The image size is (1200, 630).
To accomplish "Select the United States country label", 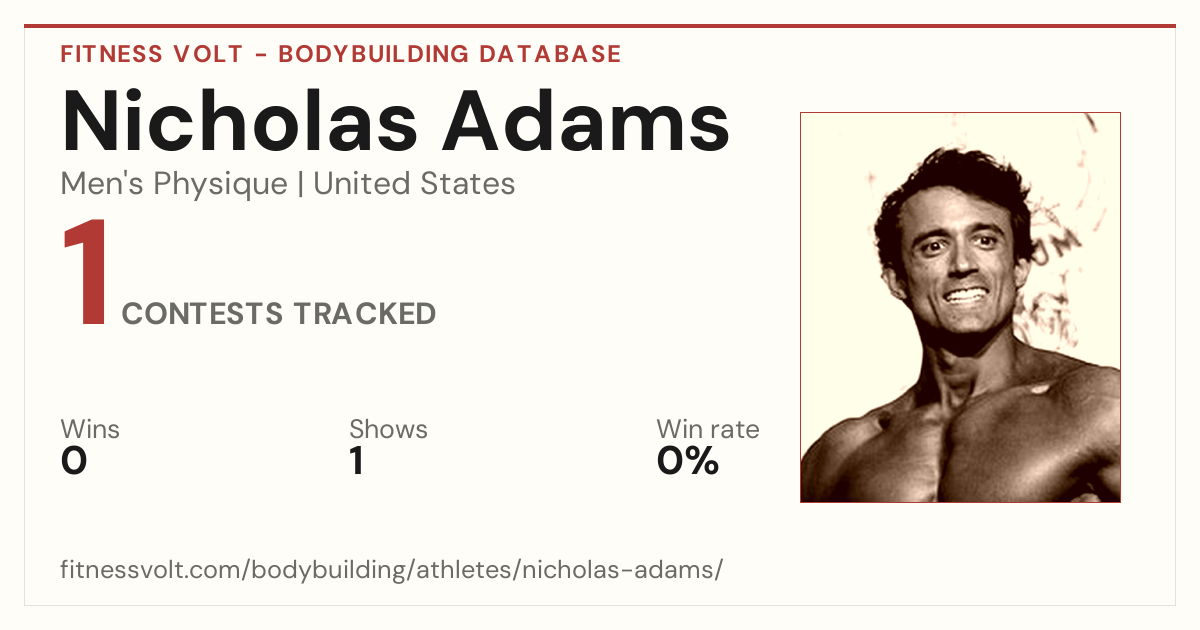I will (x=415, y=184).
